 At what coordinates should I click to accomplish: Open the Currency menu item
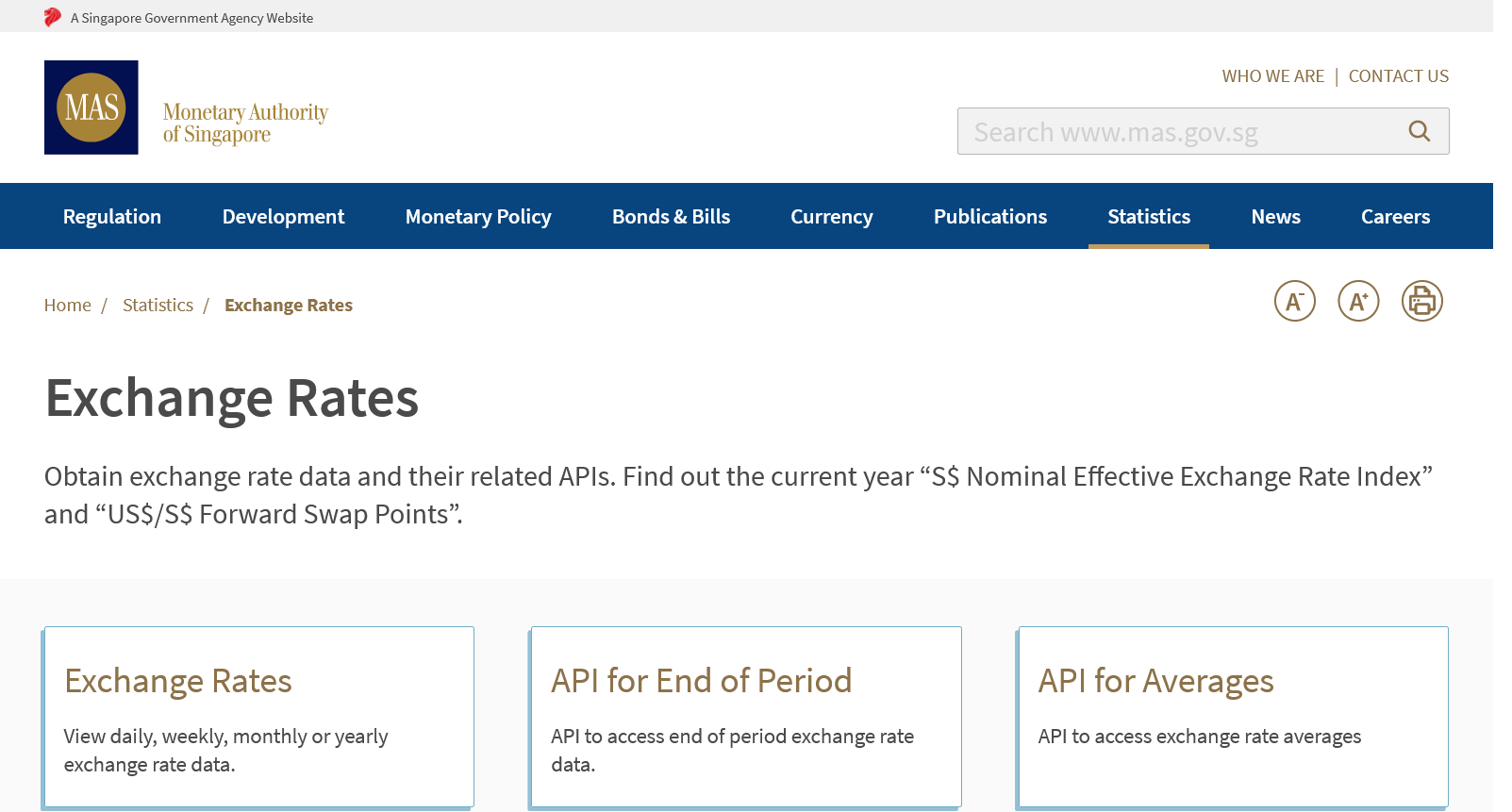click(x=831, y=217)
